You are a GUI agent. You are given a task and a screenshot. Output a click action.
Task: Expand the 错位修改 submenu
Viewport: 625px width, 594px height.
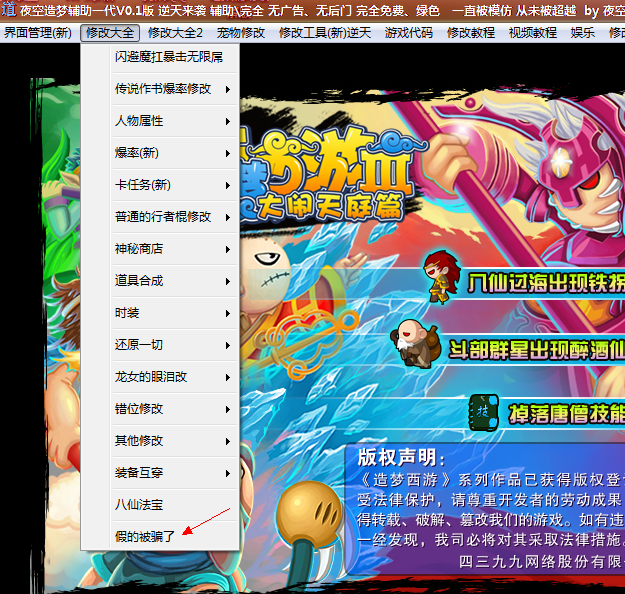175,409
